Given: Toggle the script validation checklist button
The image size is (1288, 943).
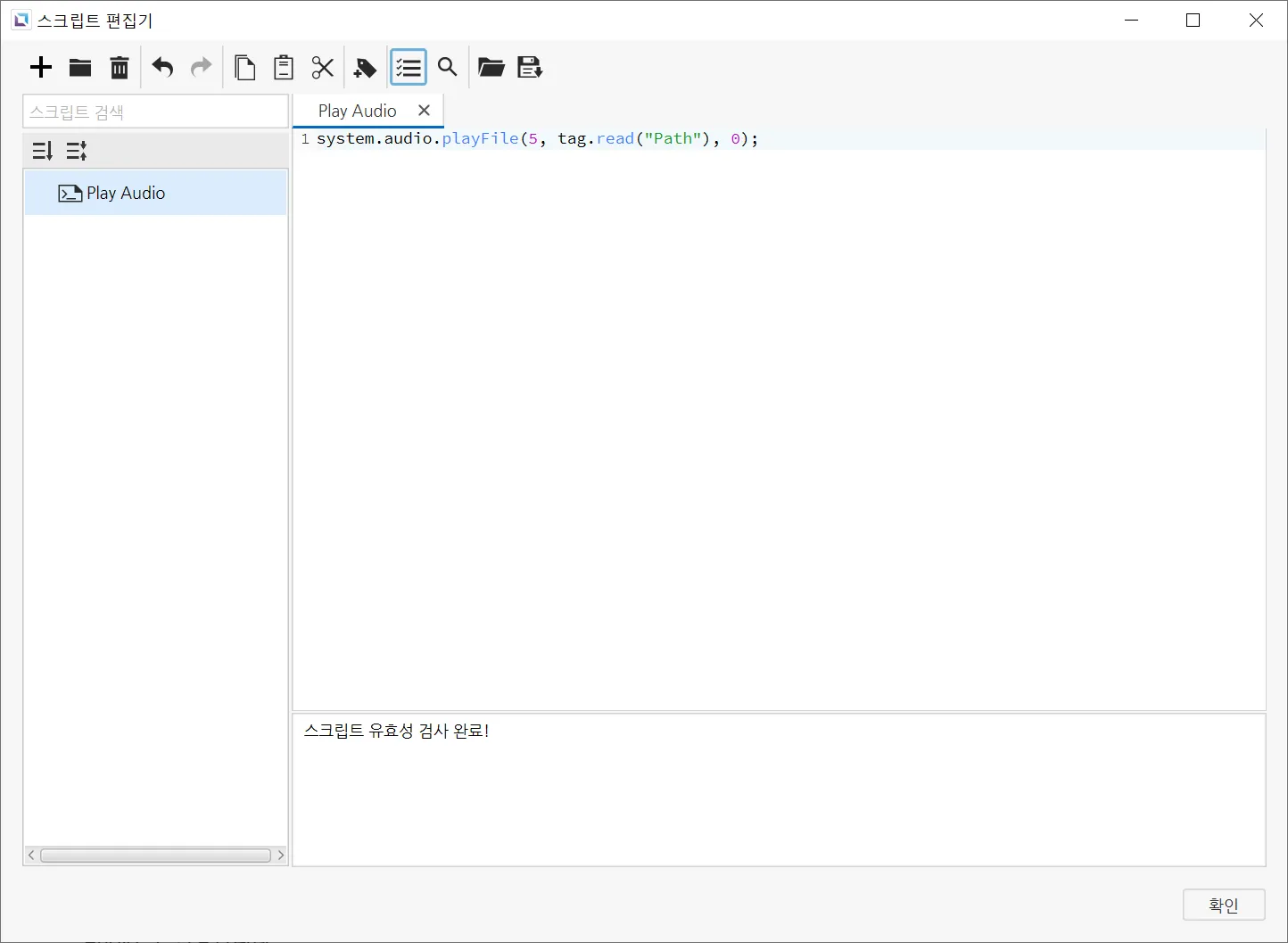Looking at the screenshot, I should point(409,68).
